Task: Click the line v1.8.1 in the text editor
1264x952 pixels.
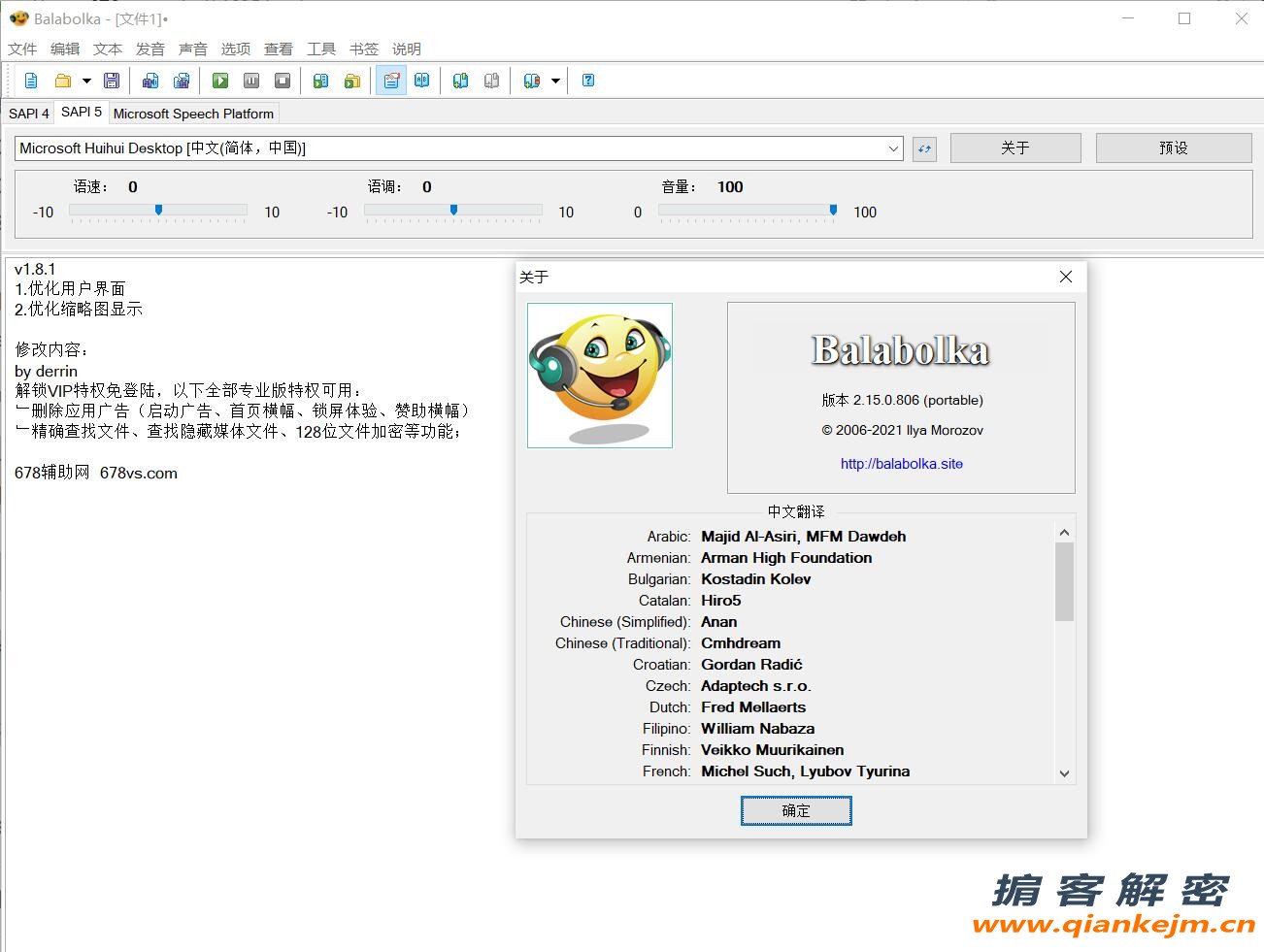Action: point(35,269)
